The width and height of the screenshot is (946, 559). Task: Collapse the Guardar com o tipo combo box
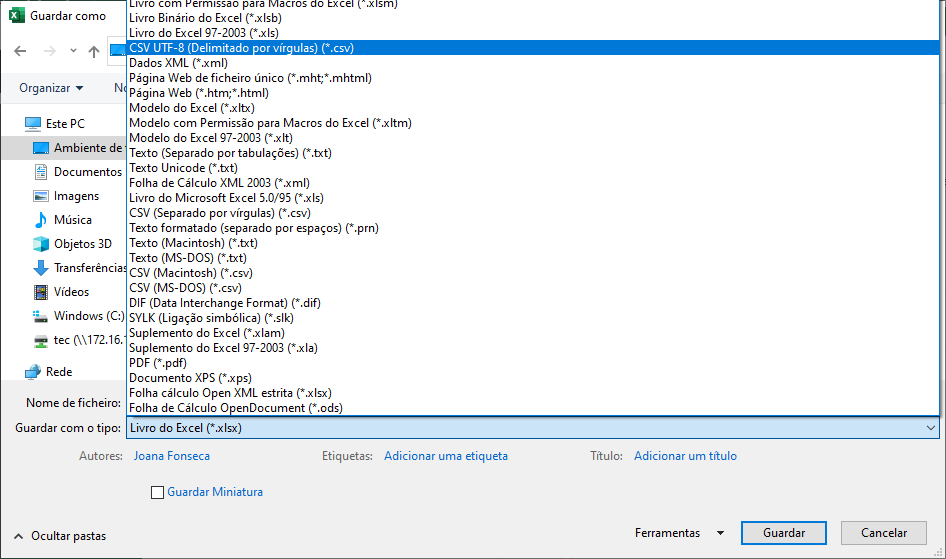pyautogui.click(x=931, y=428)
